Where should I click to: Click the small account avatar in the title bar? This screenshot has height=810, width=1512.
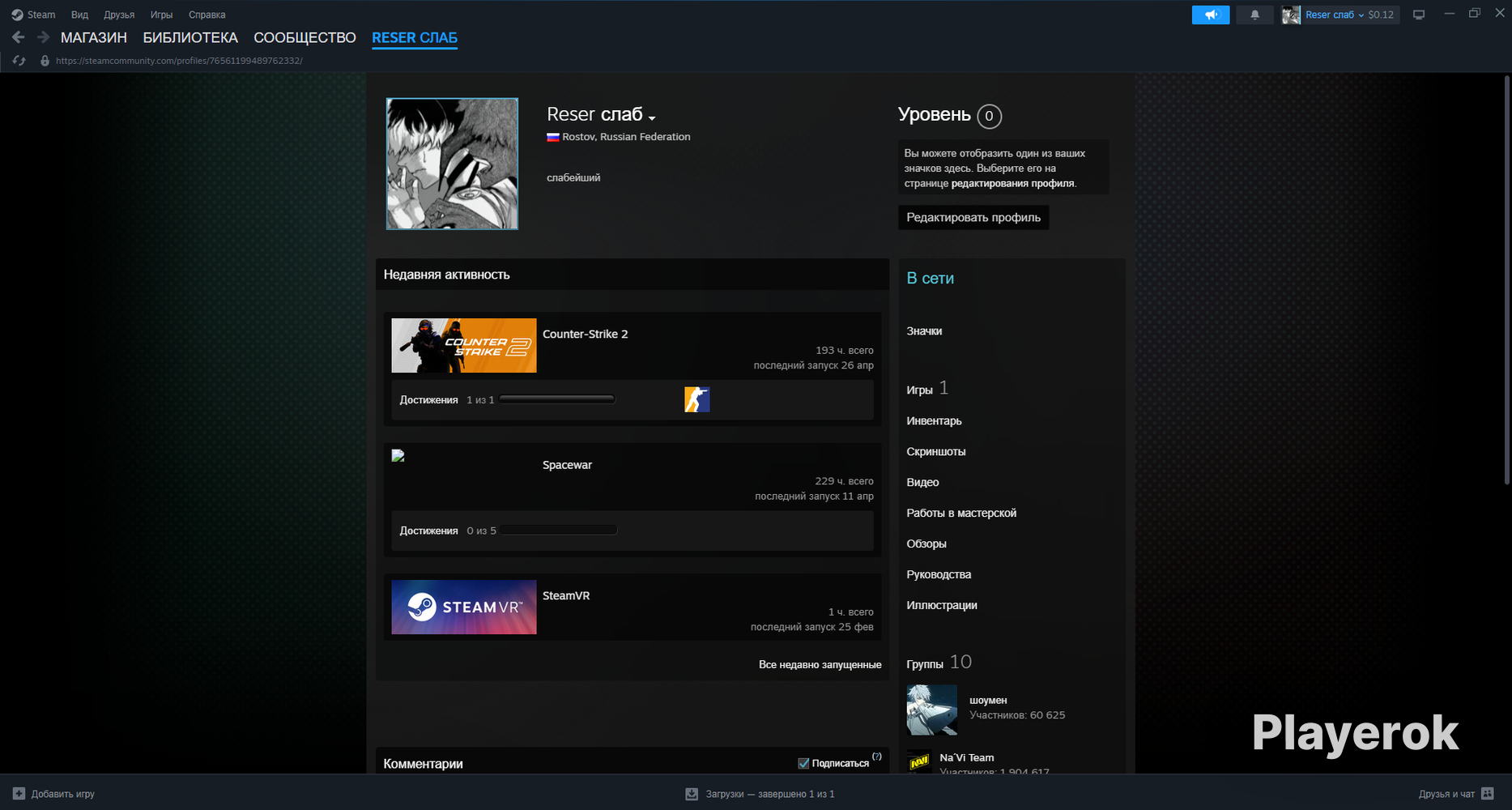(1291, 15)
